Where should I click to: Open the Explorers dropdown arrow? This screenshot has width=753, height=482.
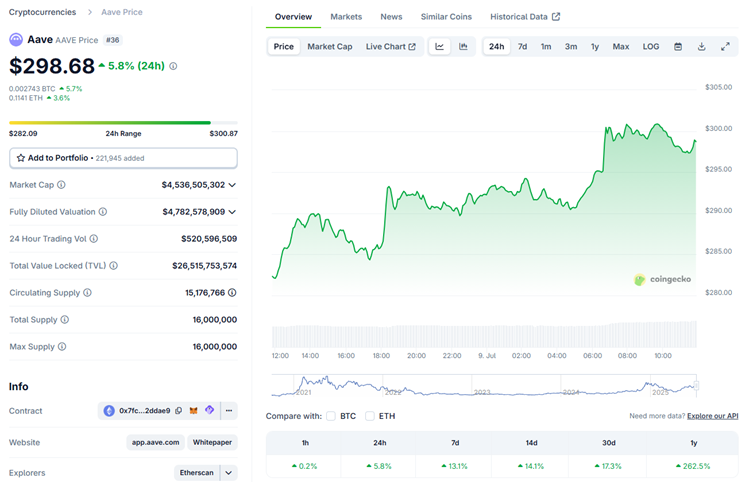click(229, 472)
